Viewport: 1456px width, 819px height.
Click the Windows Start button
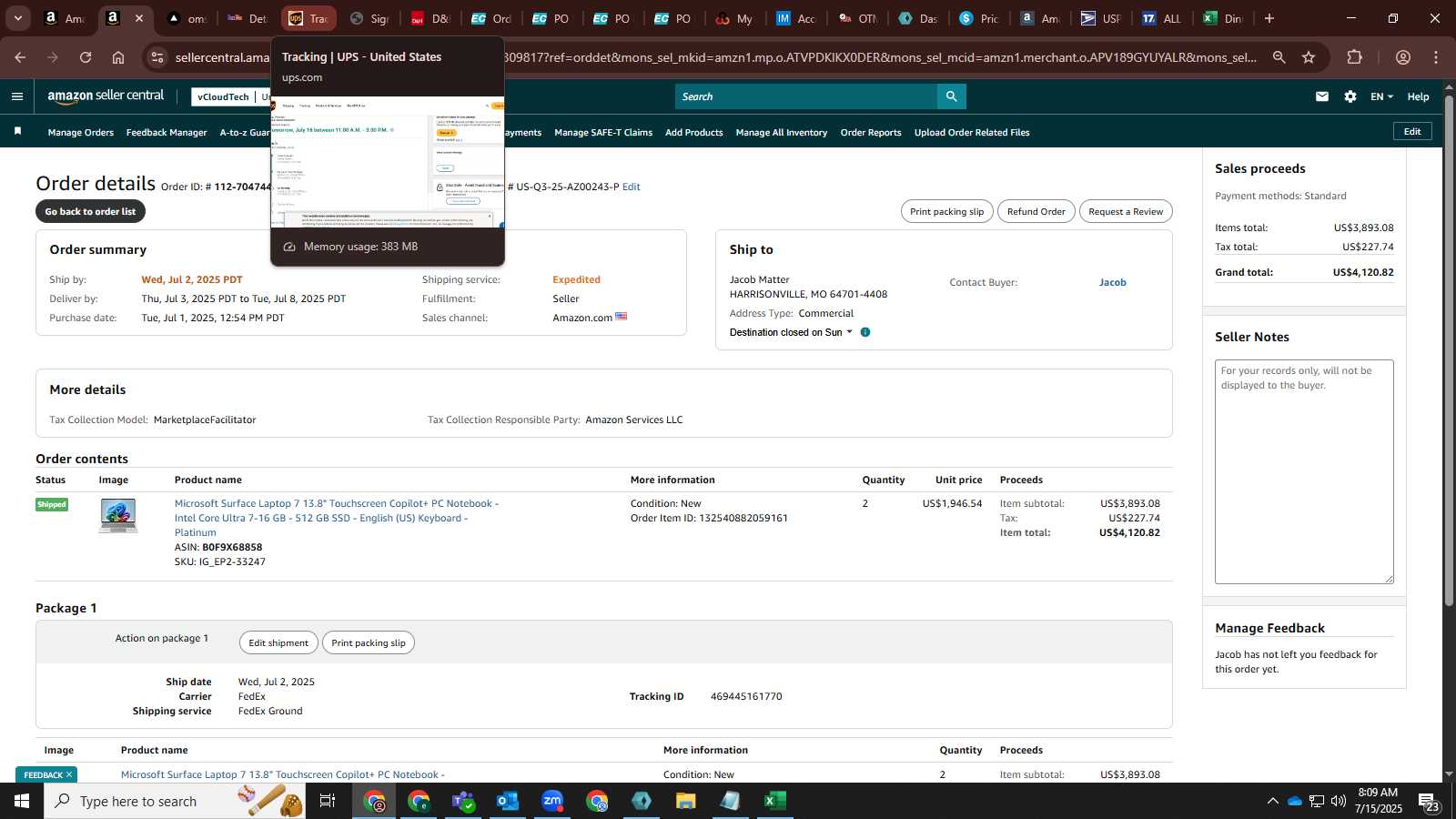click(x=22, y=801)
